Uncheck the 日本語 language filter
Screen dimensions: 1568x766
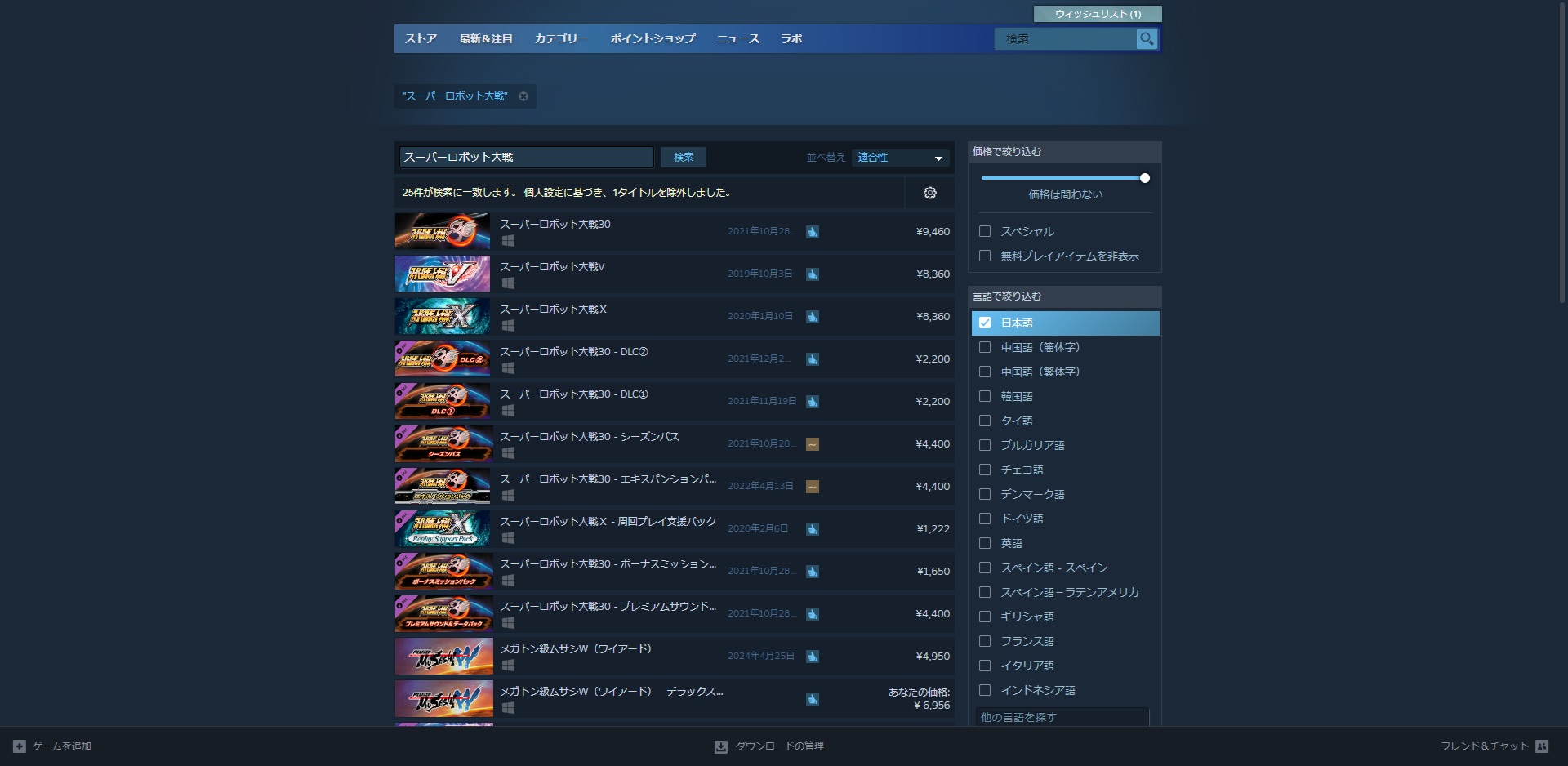click(x=984, y=323)
